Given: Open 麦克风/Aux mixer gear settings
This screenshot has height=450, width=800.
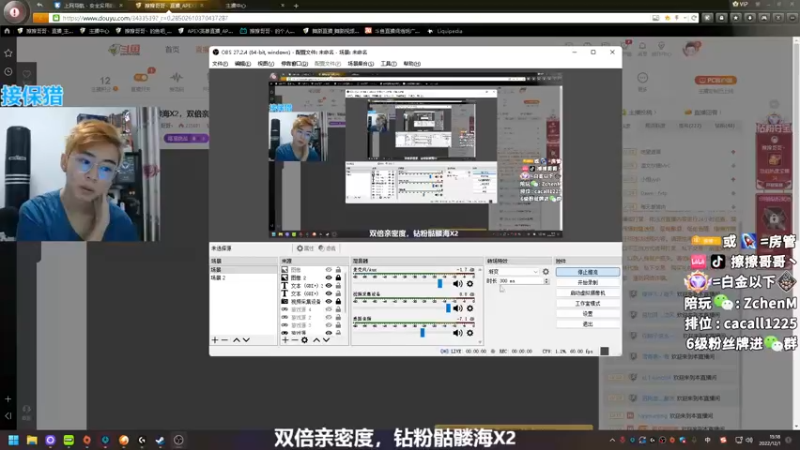Looking at the screenshot, I should pyautogui.click(x=470, y=284).
